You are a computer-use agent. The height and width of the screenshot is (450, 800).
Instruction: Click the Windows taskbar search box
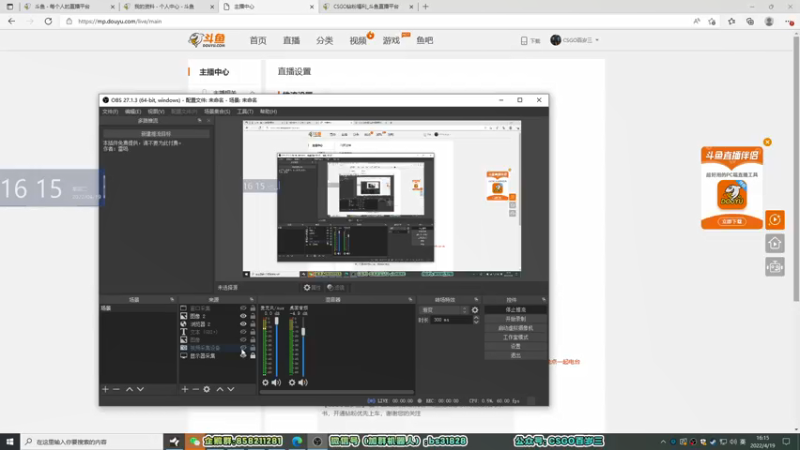(x=92, y=442)
